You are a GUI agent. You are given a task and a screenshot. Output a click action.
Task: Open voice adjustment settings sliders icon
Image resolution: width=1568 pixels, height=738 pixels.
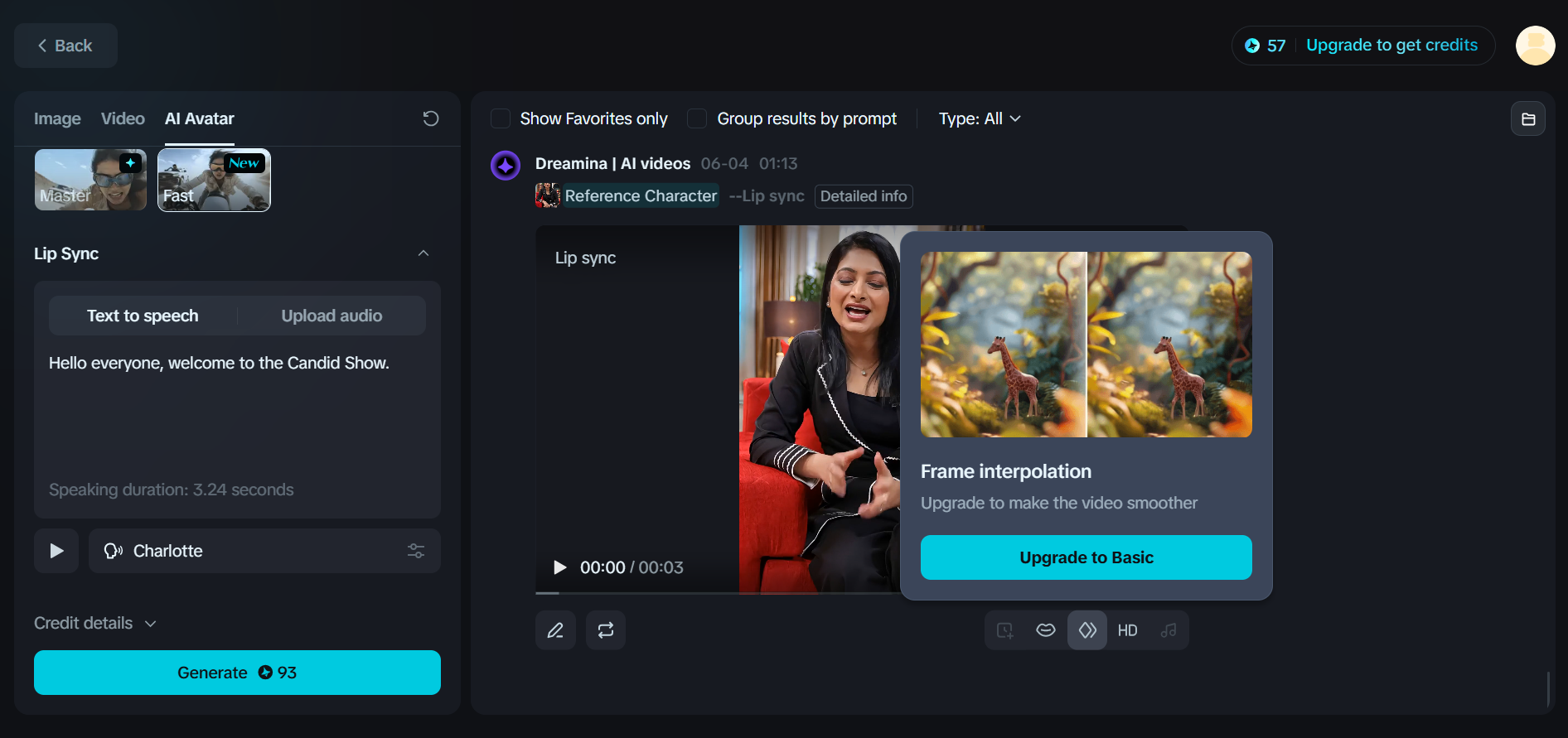click(x=416, y=551)
